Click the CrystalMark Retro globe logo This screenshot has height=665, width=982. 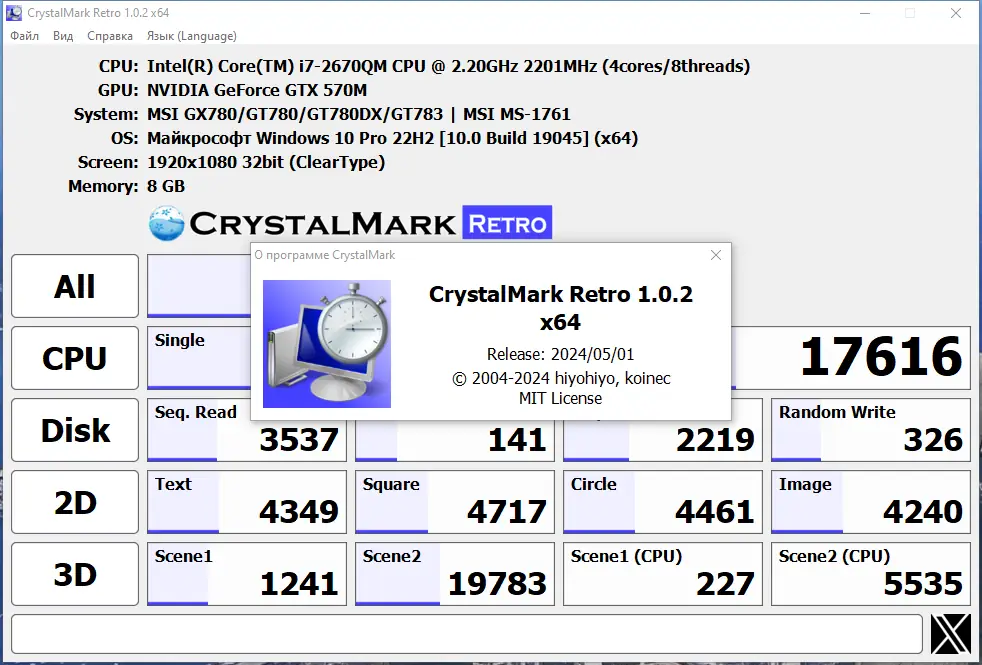click(x=167, y=223)
